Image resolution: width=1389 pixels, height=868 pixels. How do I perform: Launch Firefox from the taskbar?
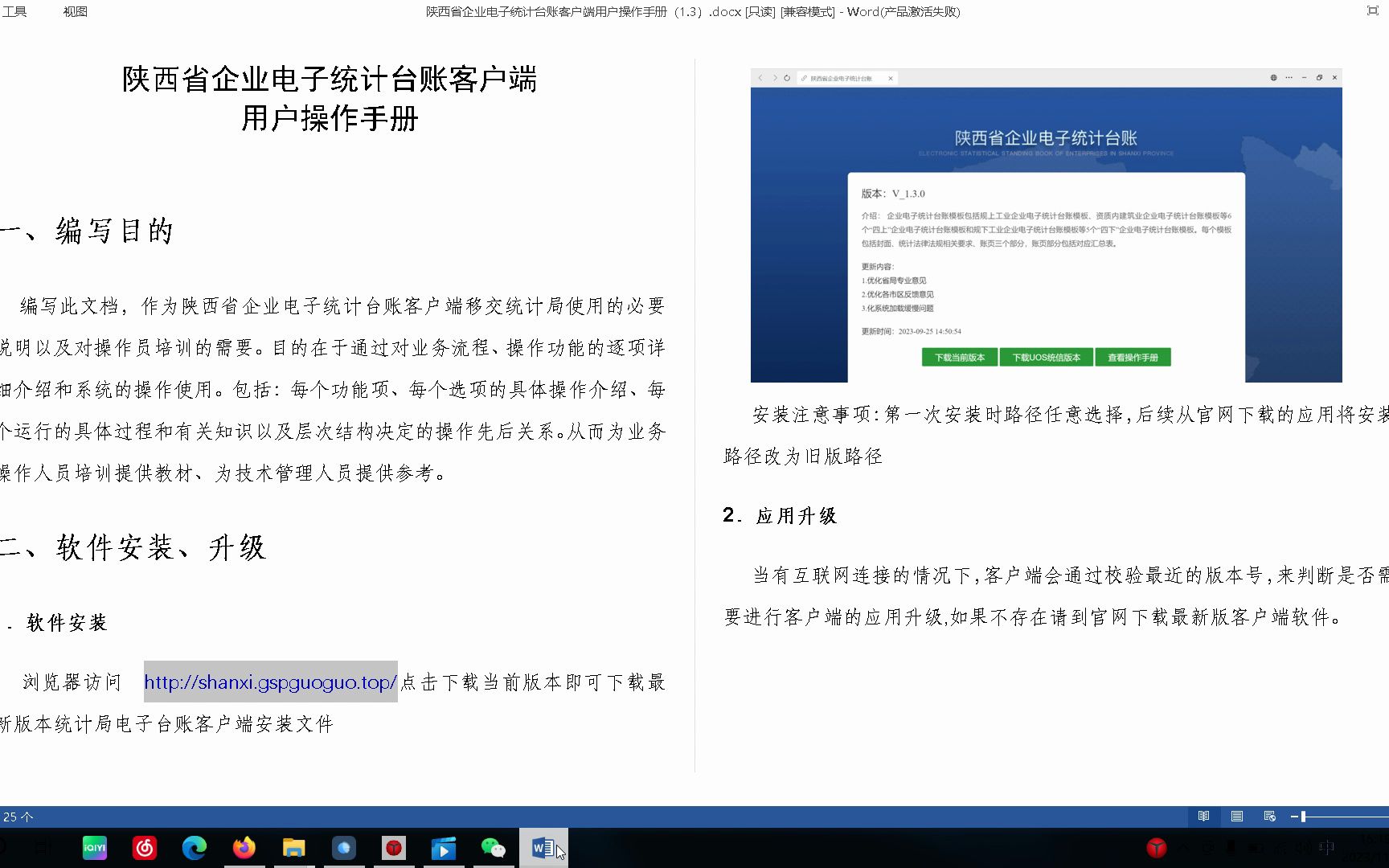point(244,848)
